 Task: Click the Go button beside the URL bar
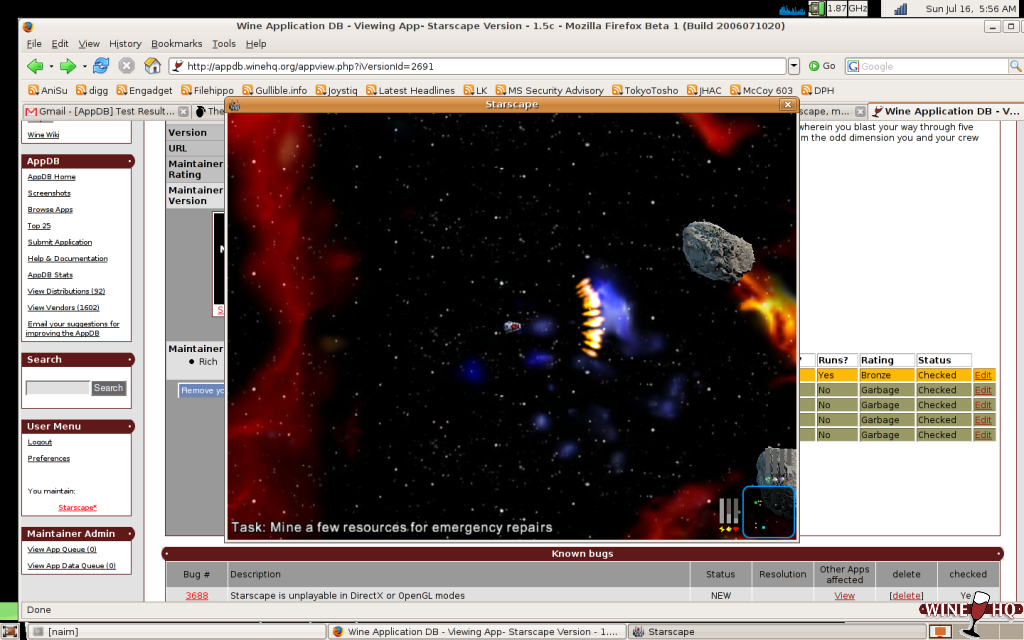pos(822,66)
